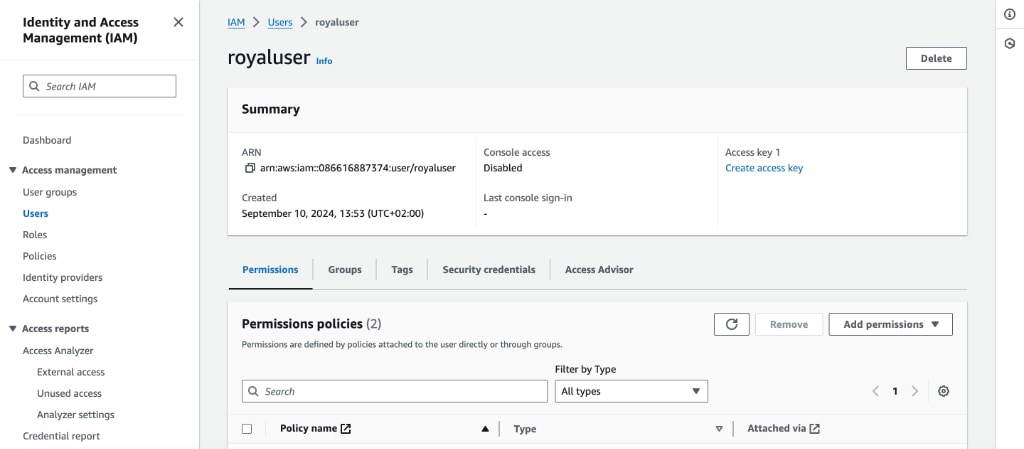
Task: Open Identity providers in the sidebar
Action: 63,277
